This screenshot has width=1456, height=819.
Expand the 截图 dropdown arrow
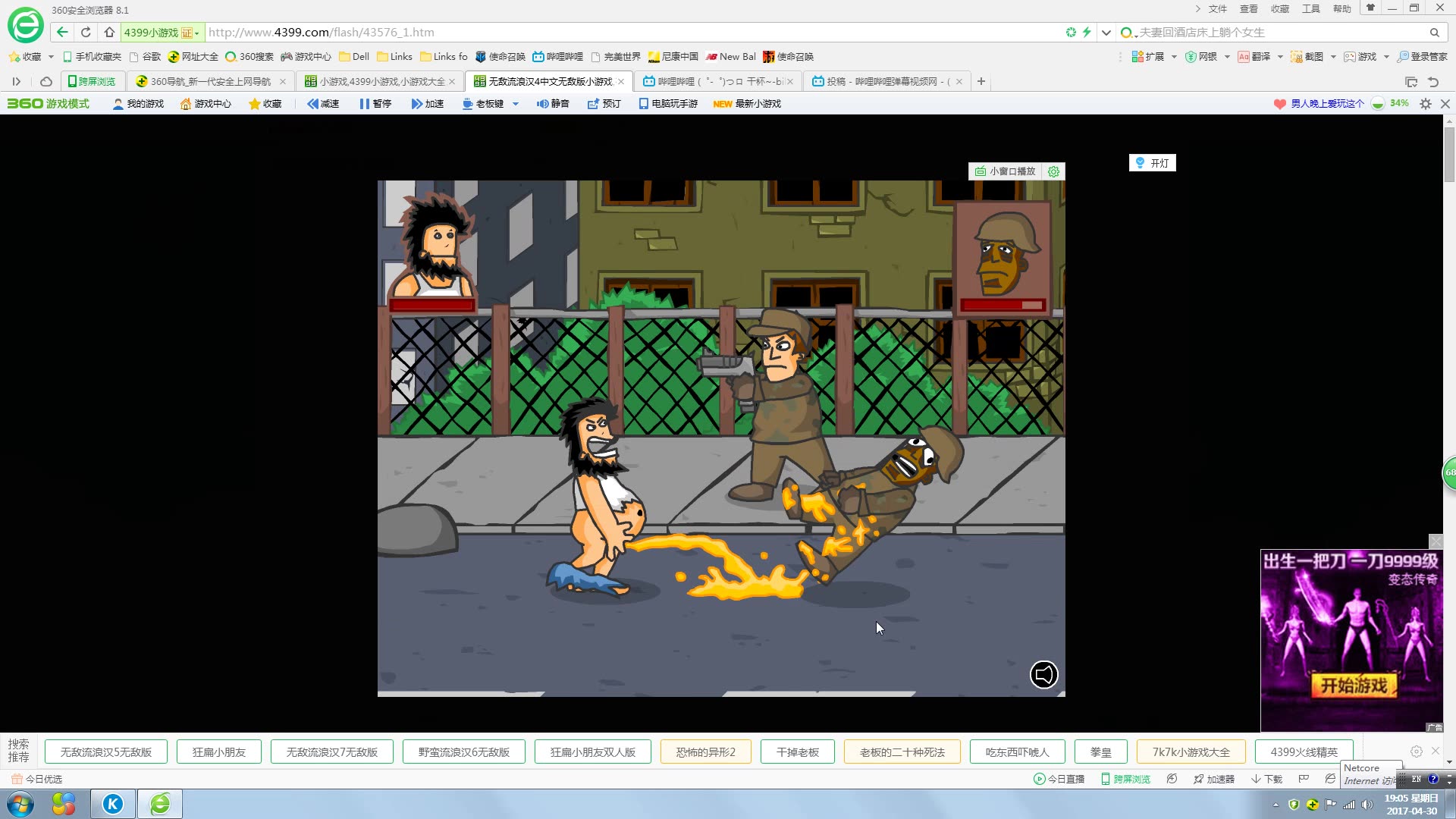(x=1333, y=57)
